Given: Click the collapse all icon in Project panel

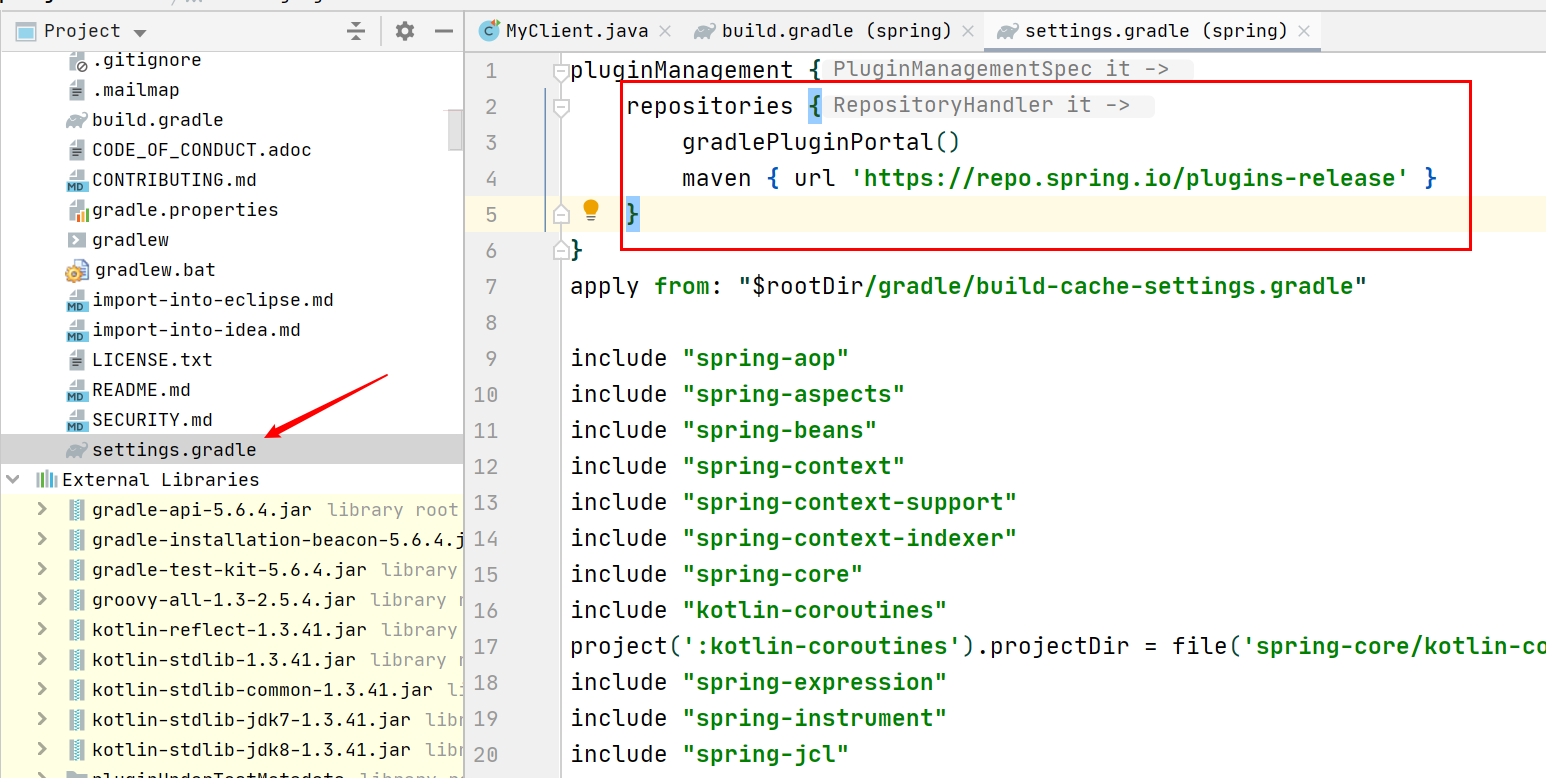Looking at the screenshot, I should [x=356, y=31].
